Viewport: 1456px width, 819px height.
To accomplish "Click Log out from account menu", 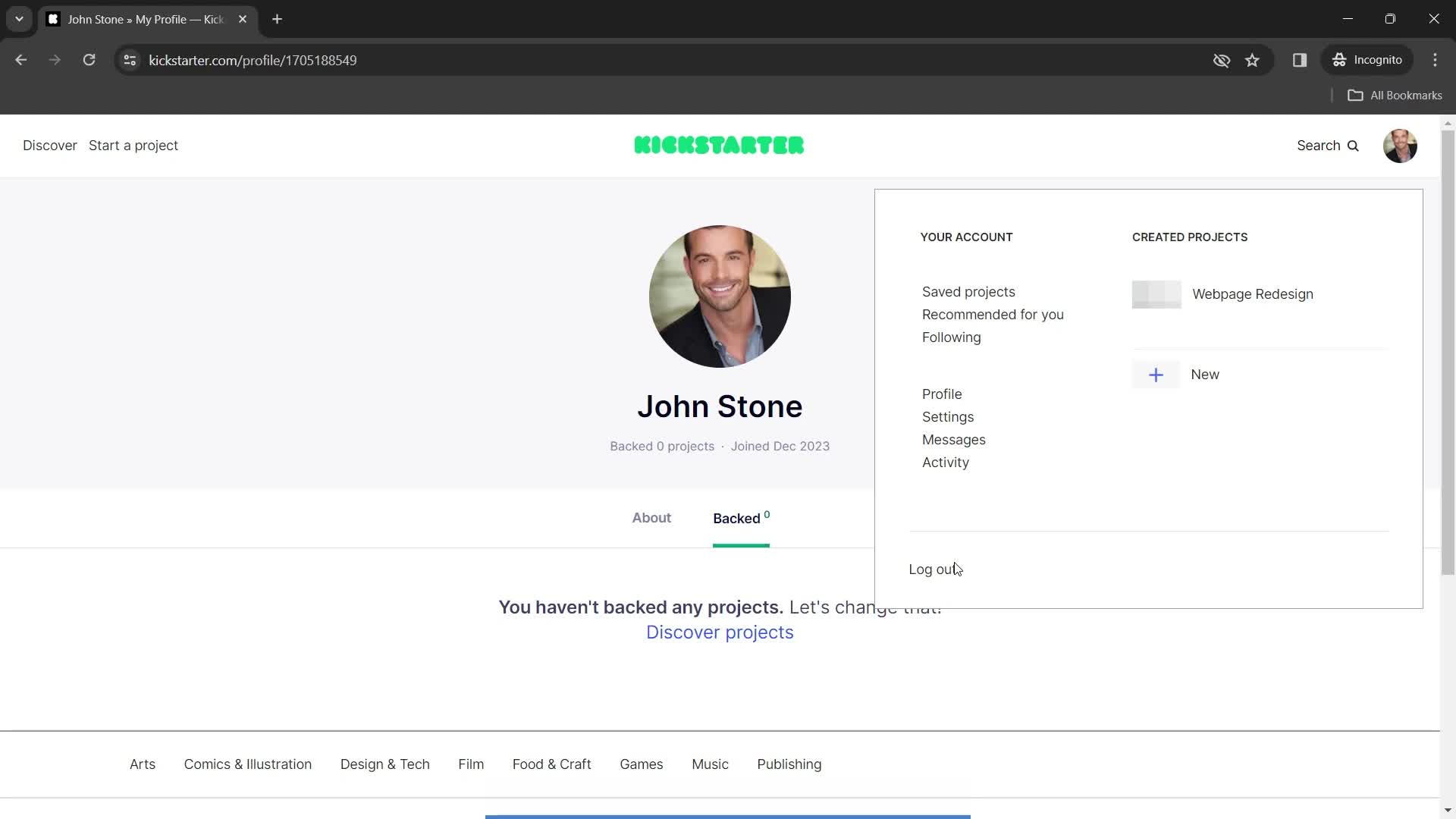I will (x=933, y=569).
